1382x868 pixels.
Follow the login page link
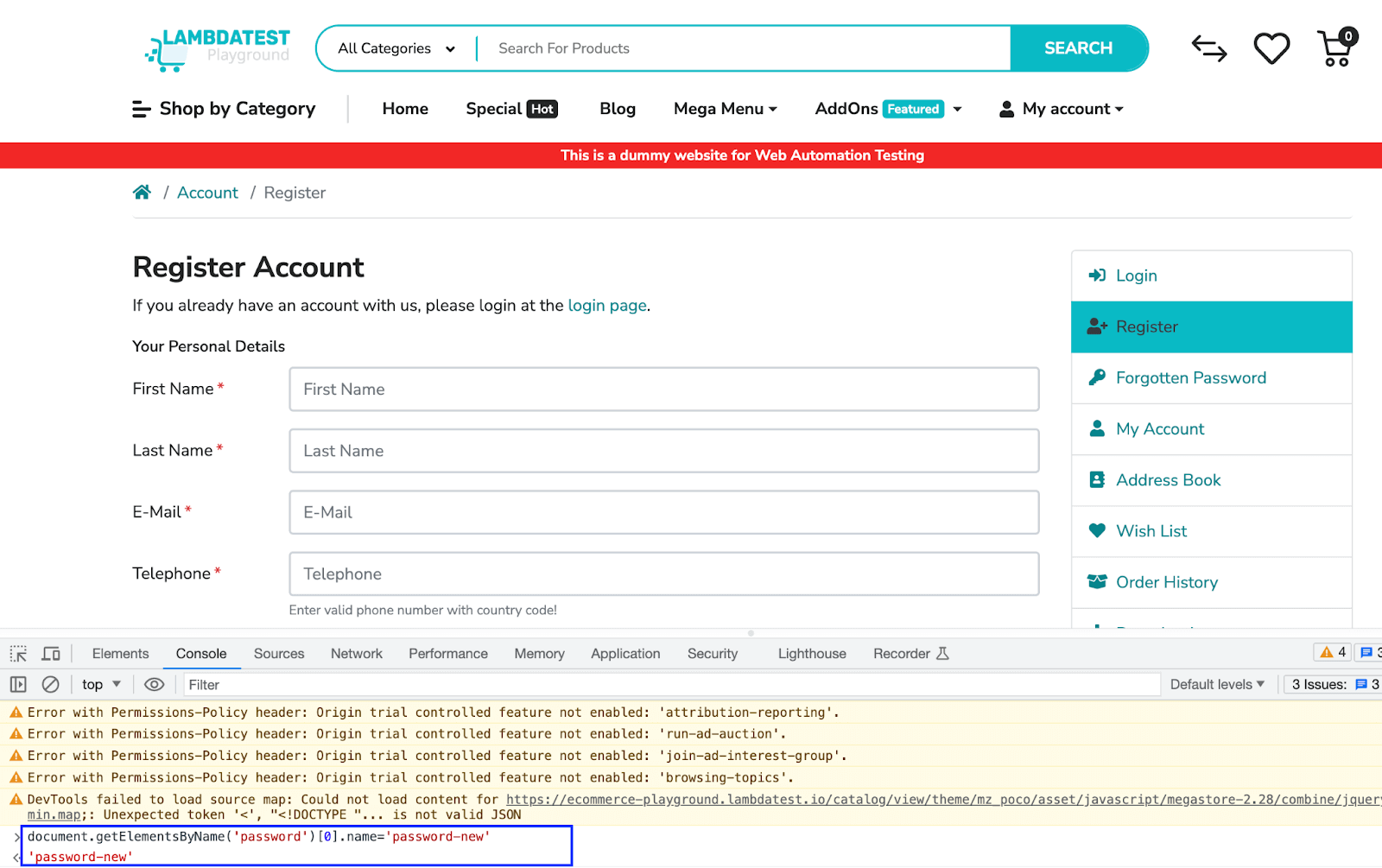tap(606, 306)
